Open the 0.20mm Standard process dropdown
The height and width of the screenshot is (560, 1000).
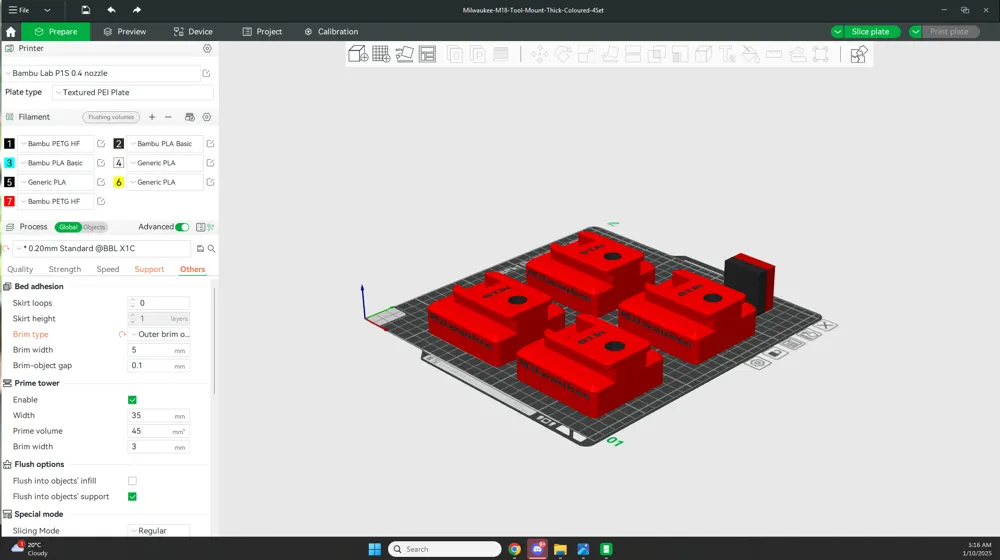(x=102, y=249)
